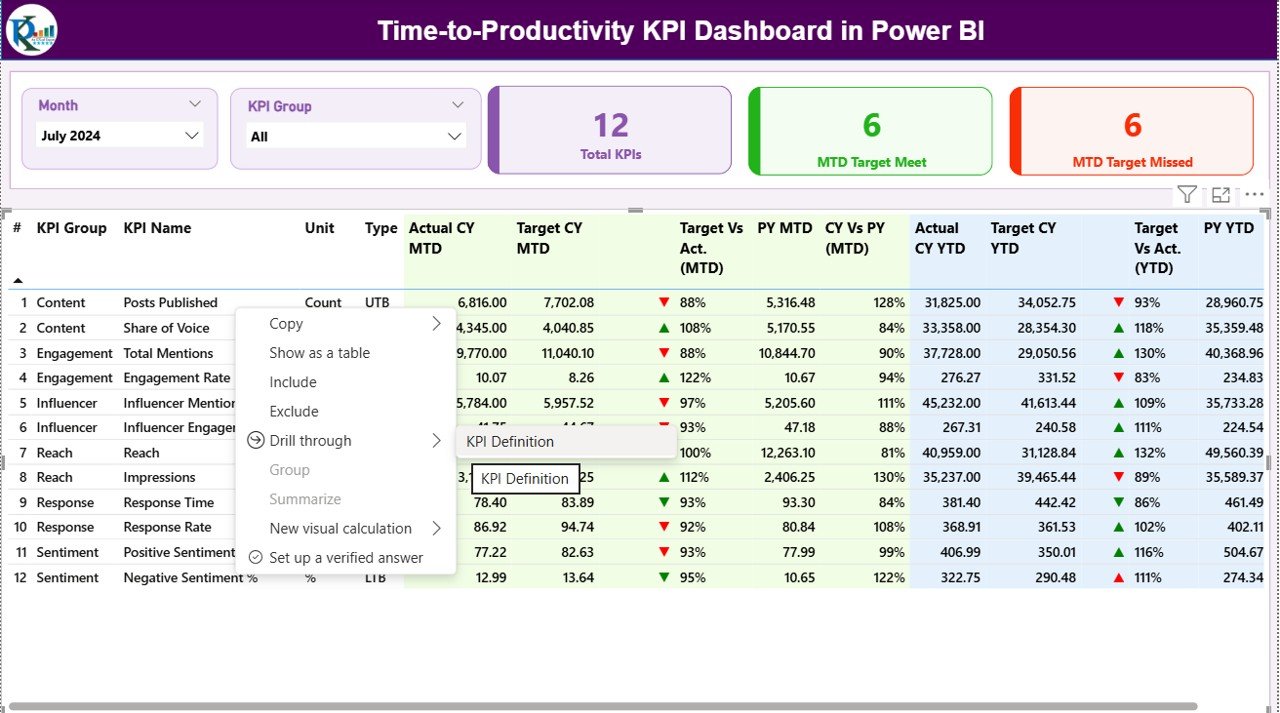
Task: Click the Drill through circular arrow icon
Action: point(258,440)
